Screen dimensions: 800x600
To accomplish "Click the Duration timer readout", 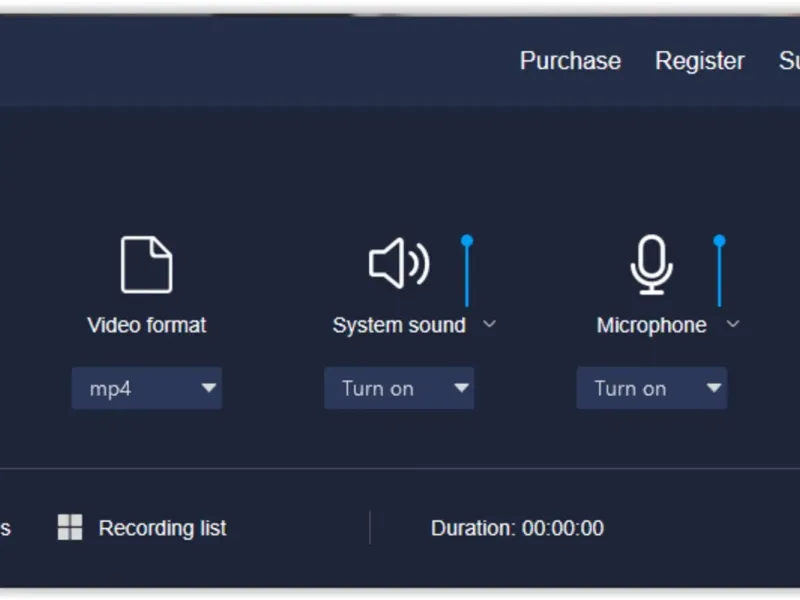I will [x=517, y=528].
